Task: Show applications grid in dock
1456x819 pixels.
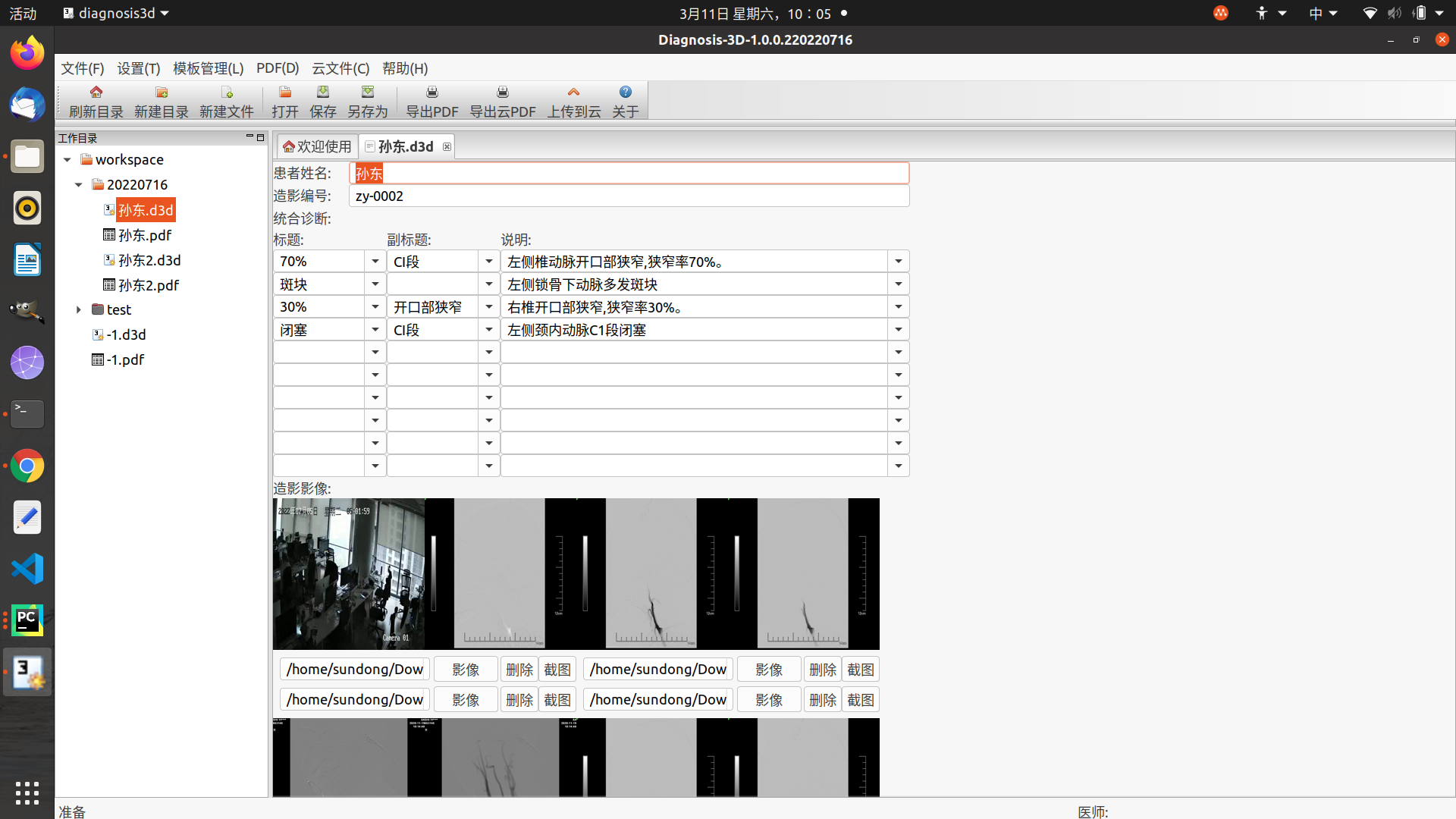Action: tap(27, 793)
